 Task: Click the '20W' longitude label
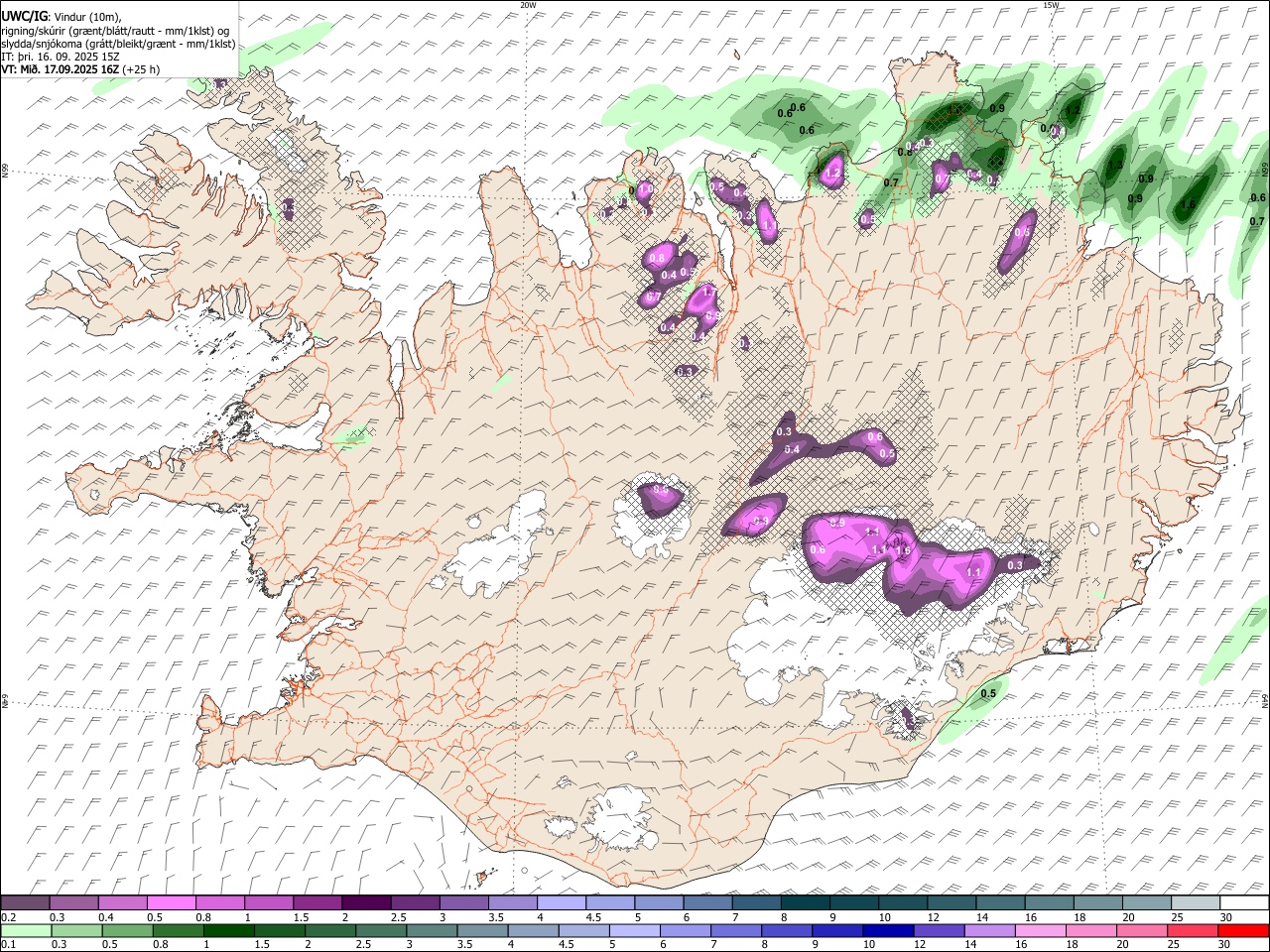pyautogui.click(x=528, y=5)
